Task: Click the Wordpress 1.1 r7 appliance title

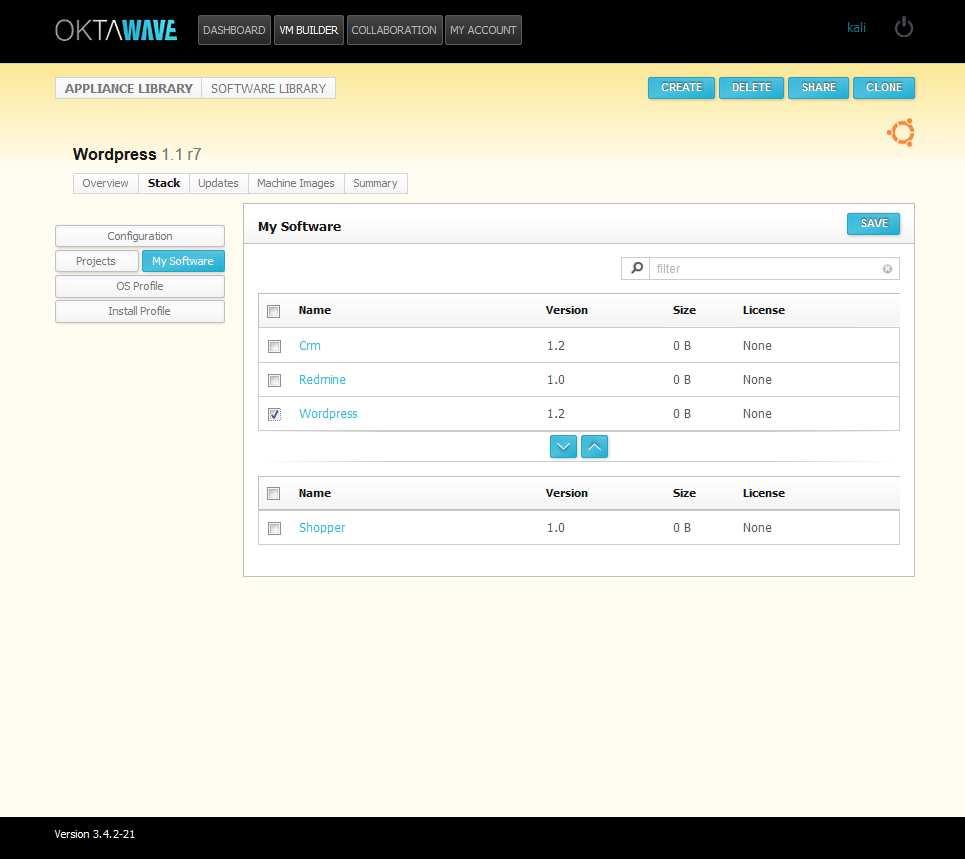Action: point(137,154)
